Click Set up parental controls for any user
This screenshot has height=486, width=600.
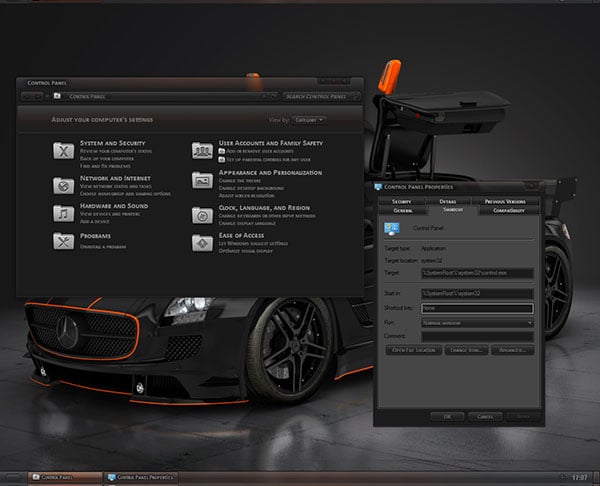click(x=268, y=159)
